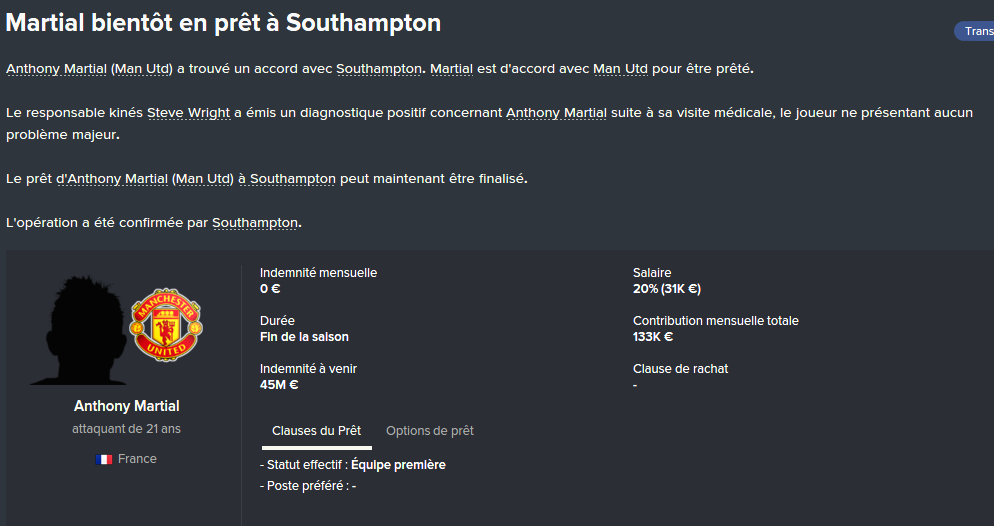Open the Martial link after Southampton, first line

(451, 69)
